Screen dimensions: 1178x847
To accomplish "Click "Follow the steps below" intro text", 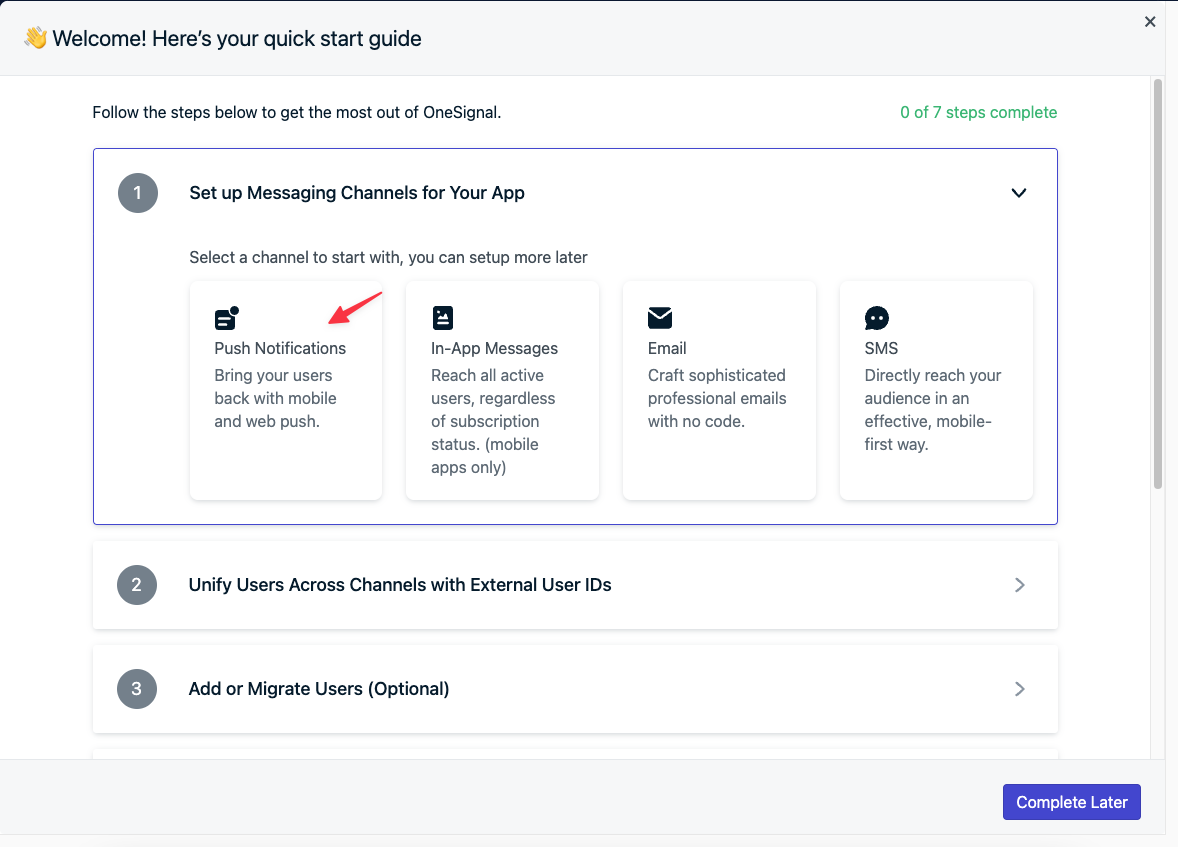I will (x=297, y=112).
